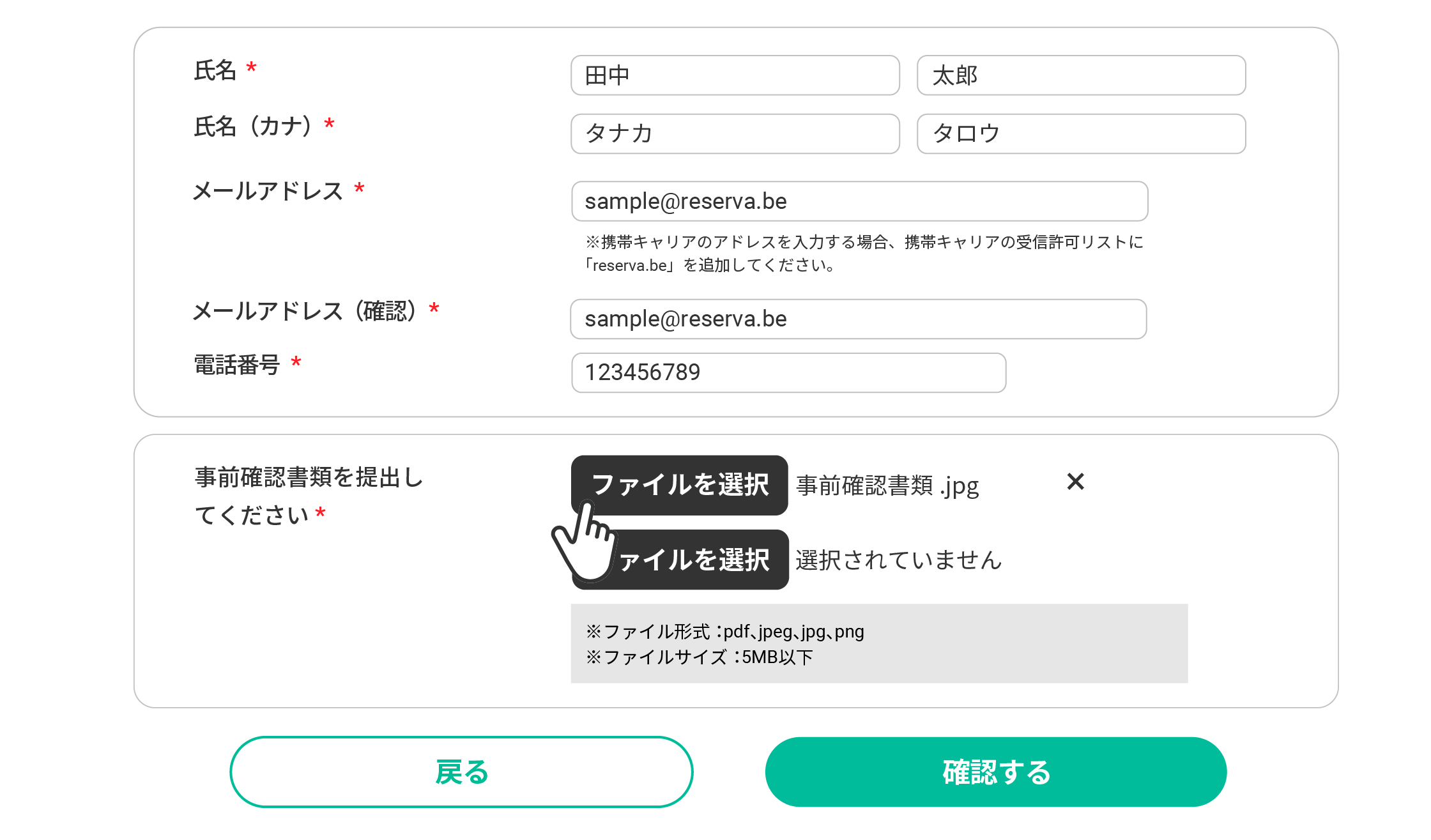Click the 事前確認書類.jpg file name
This screenshot has width=1431, height=840.
[887, 485]
